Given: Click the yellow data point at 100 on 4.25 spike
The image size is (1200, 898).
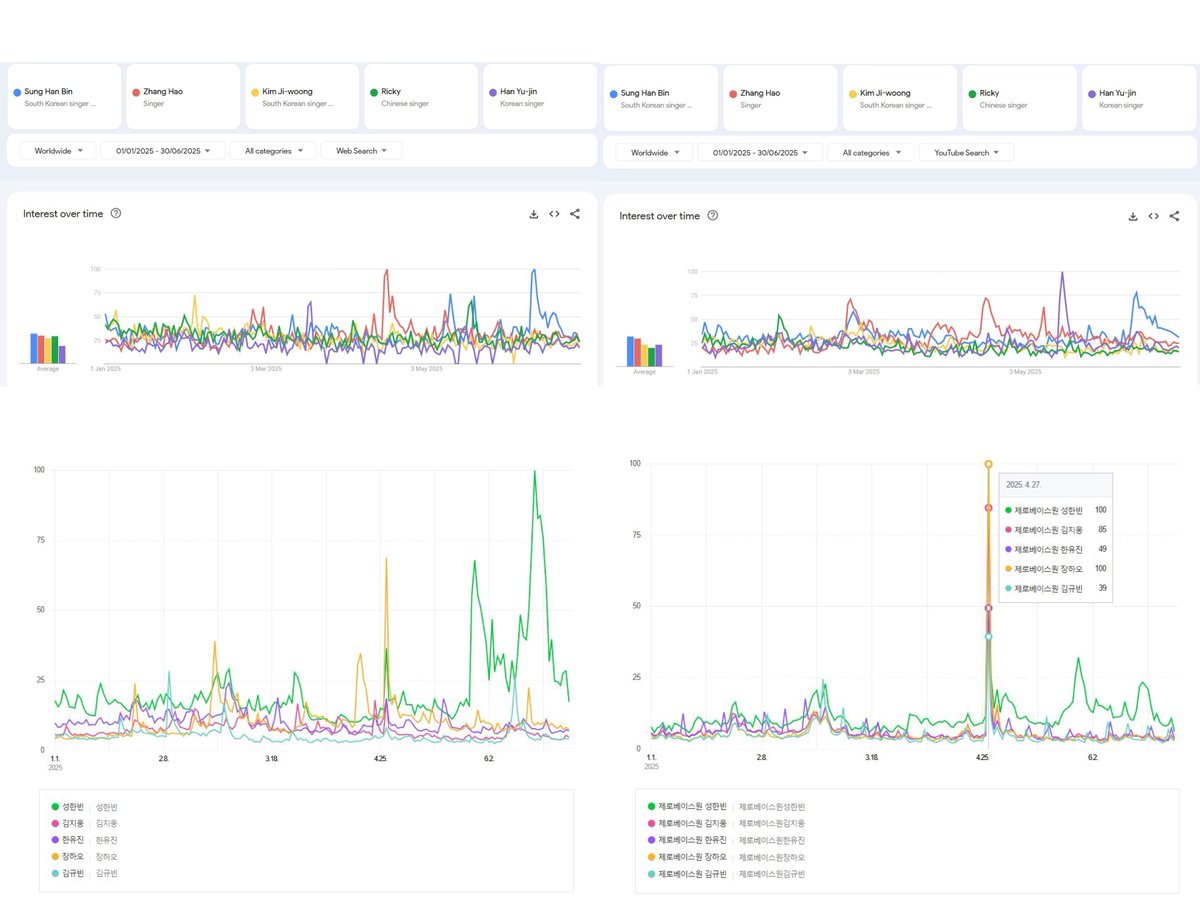Looking at the screenshot, I should [988, 464].
